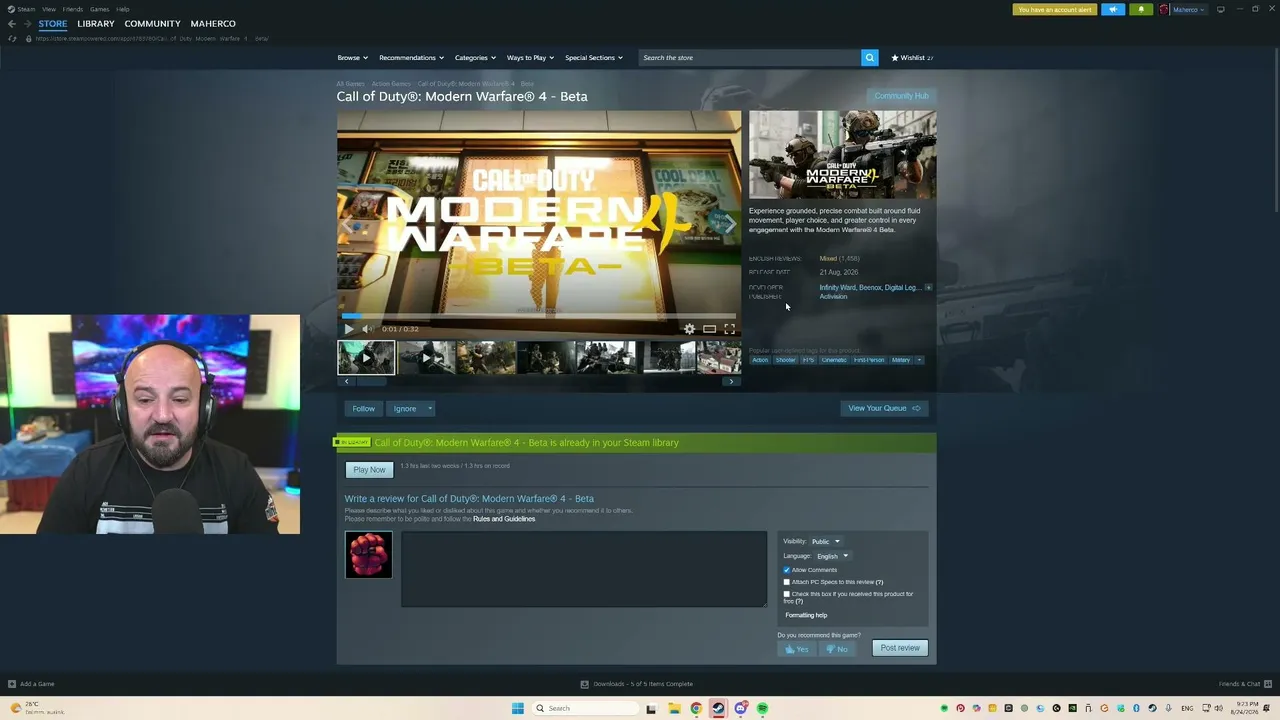1280x720 pixels.
Task: Click the Formatting help link
Action: [806, 616]
